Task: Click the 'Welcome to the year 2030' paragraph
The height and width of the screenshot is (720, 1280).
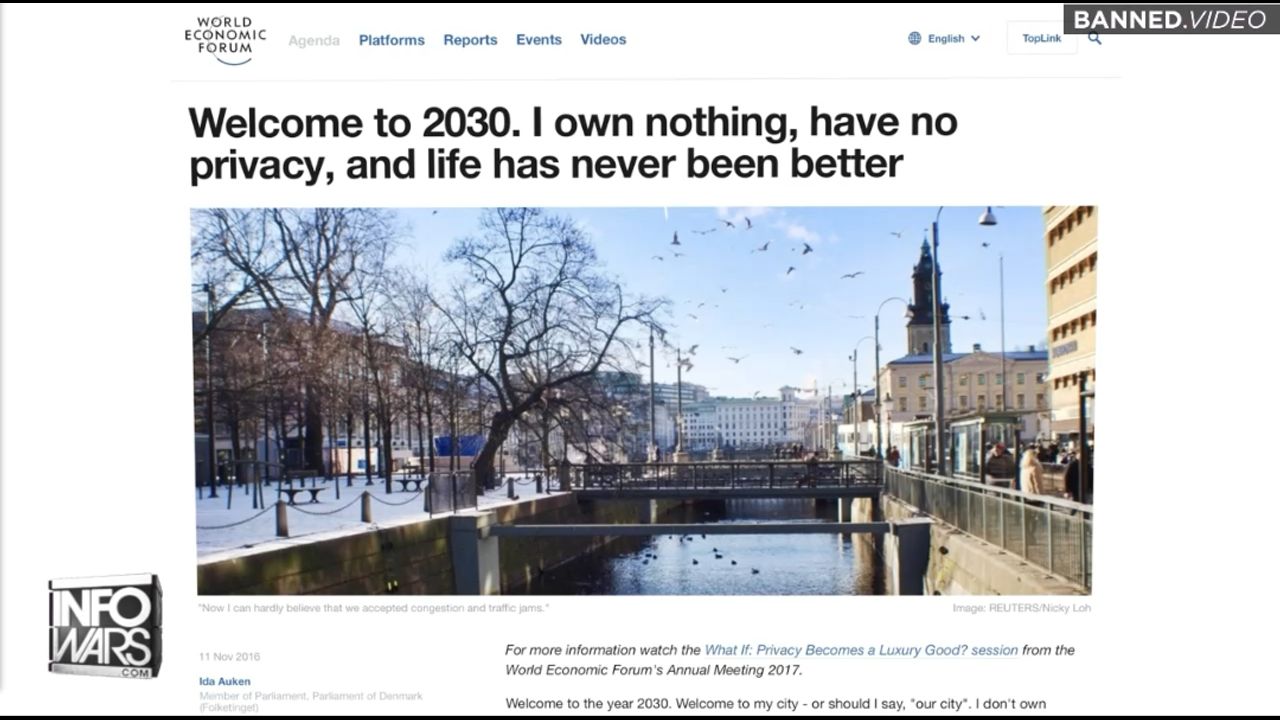Action: pos(775,704)
